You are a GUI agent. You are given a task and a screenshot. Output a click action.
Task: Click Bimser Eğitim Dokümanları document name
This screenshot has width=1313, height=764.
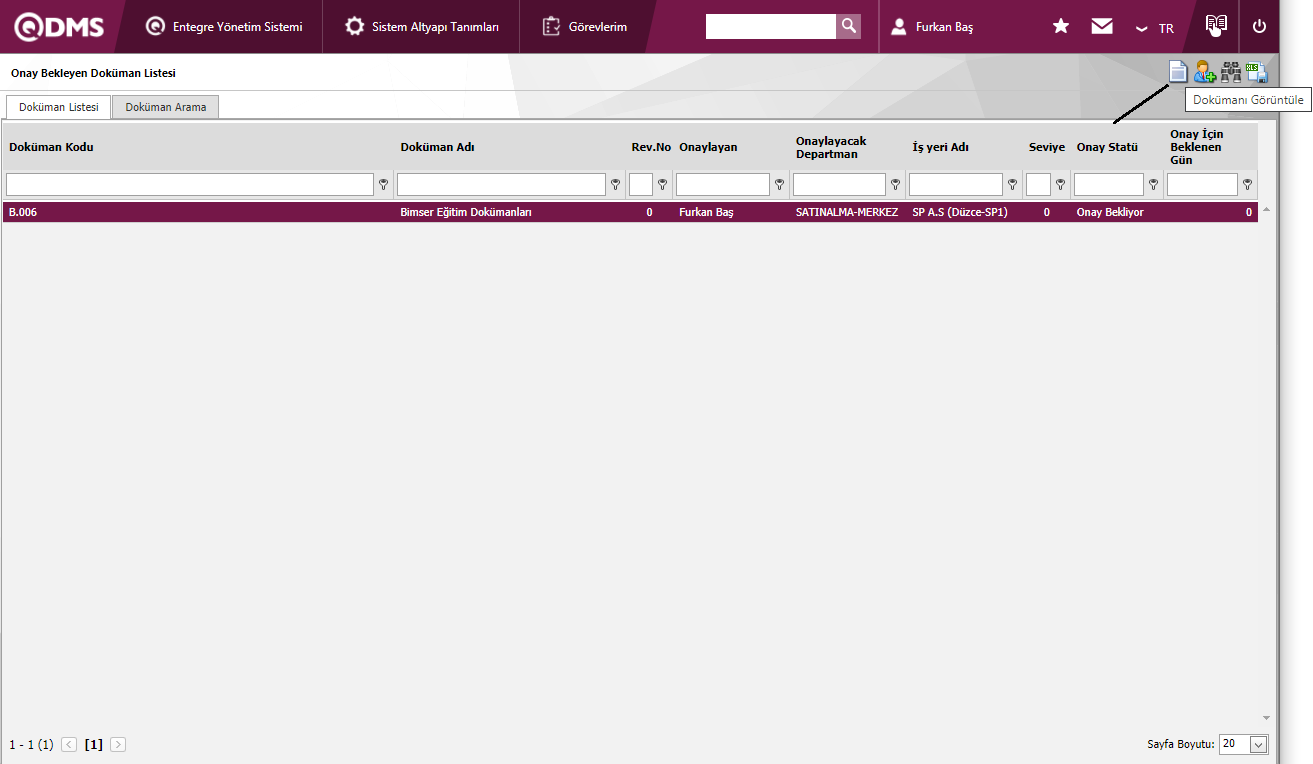466,212
